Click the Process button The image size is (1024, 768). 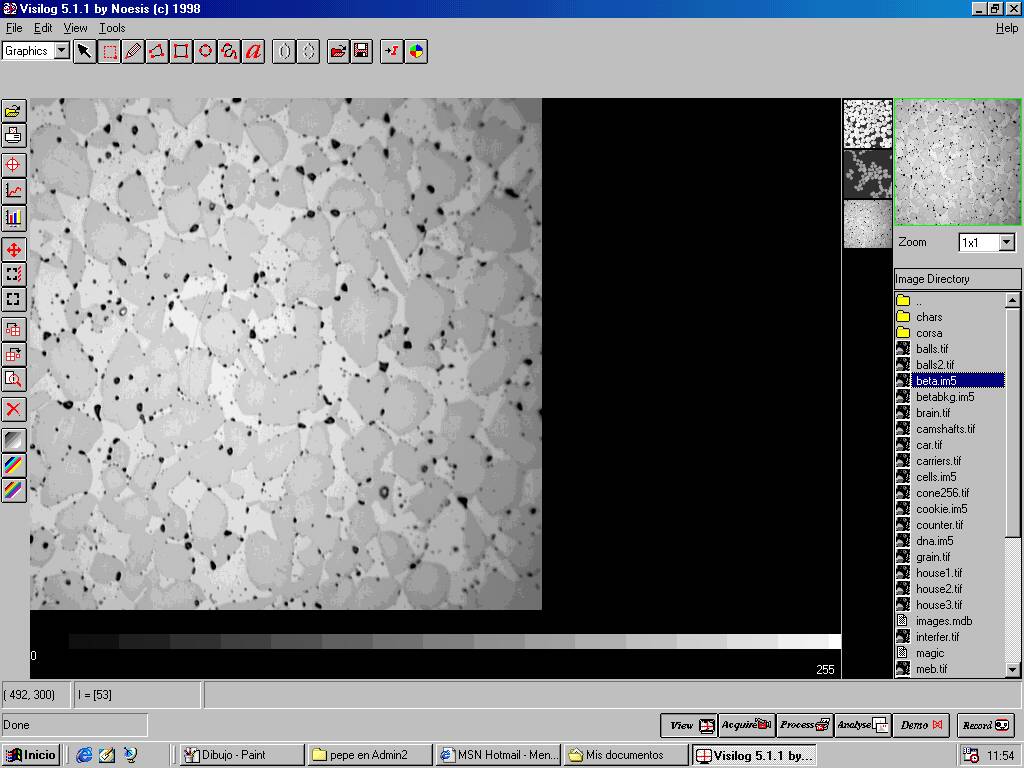coord(805,725)
